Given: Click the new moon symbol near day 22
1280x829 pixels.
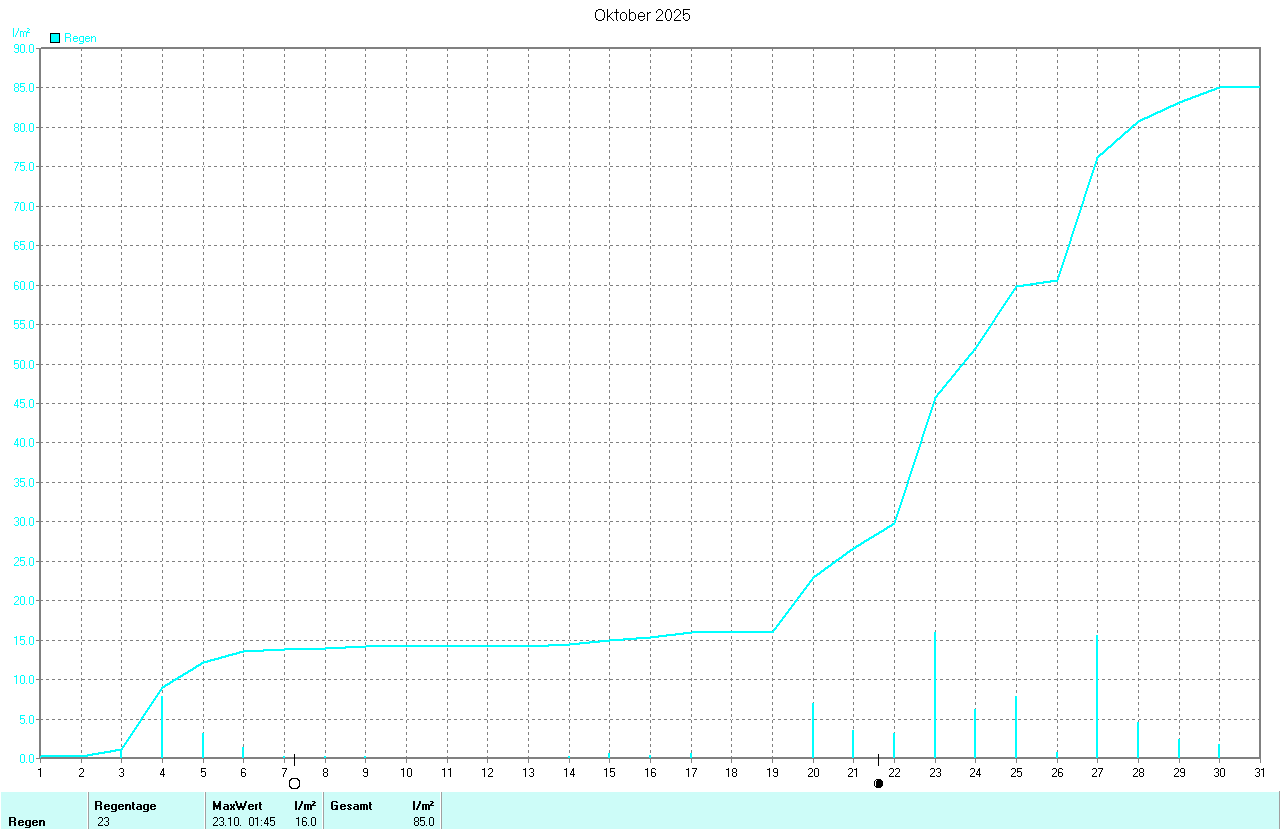Looking at the screenshot, I should (878, 783).
